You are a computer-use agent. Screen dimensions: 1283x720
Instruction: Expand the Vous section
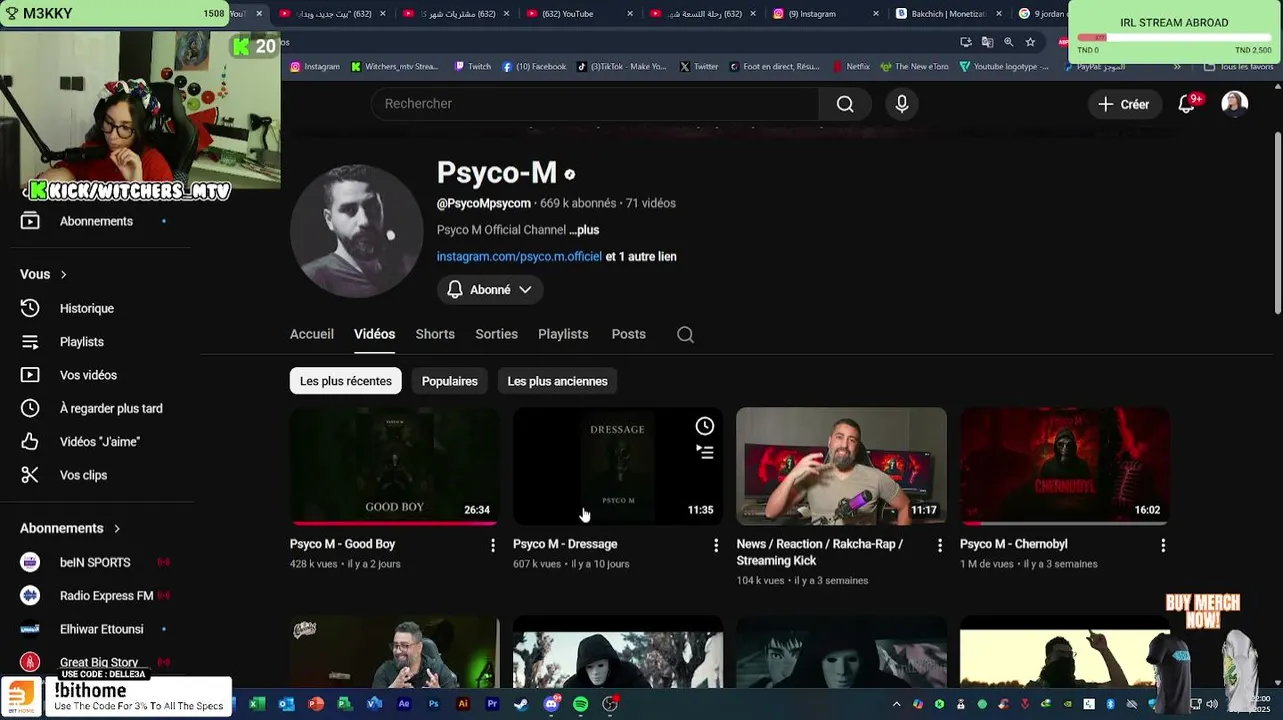pyautogui.click(x=44, y=274)
